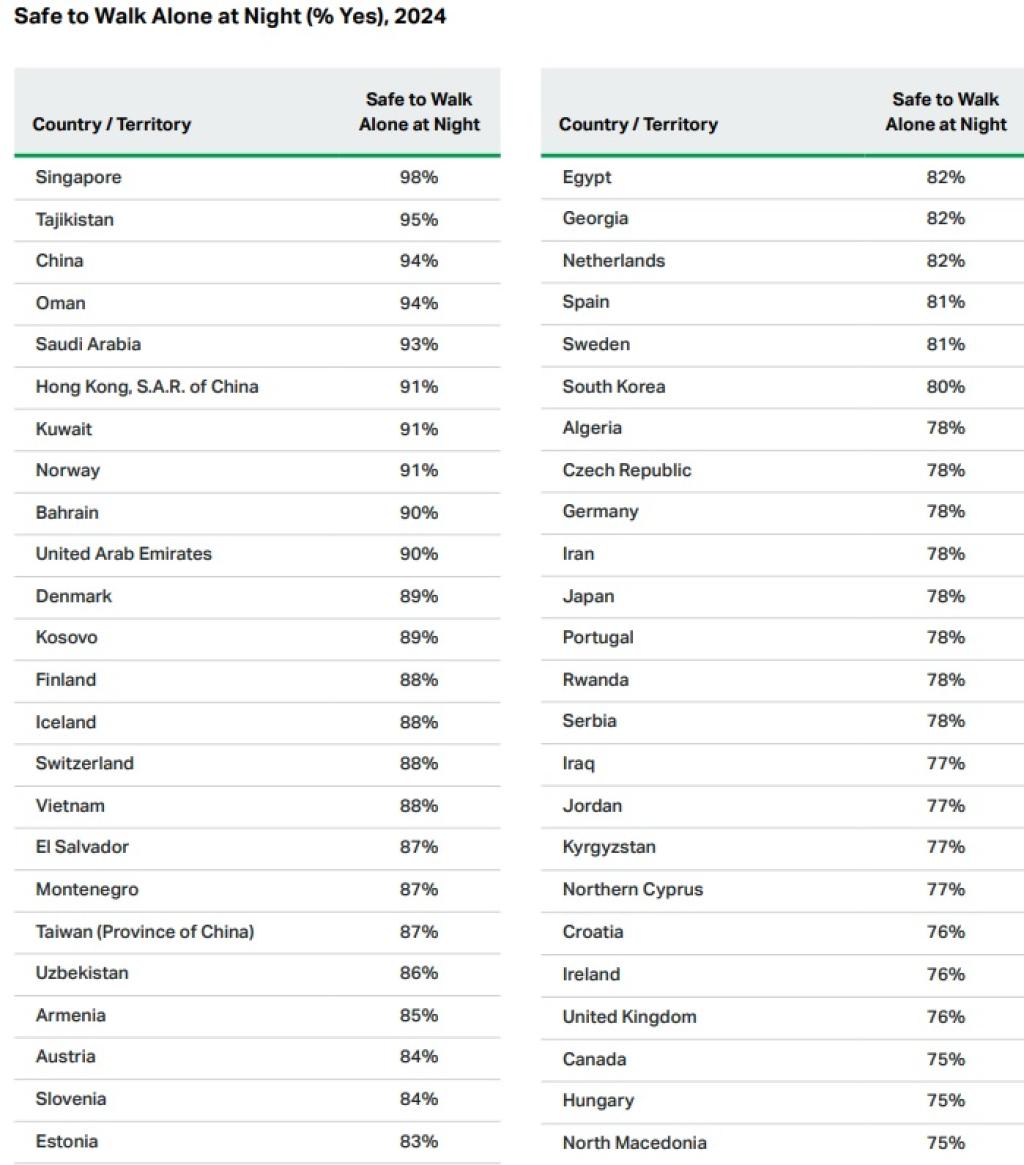Click the left table's 'Country / Territory' header
The image size is (1024, 1165).
click(111, 125)
